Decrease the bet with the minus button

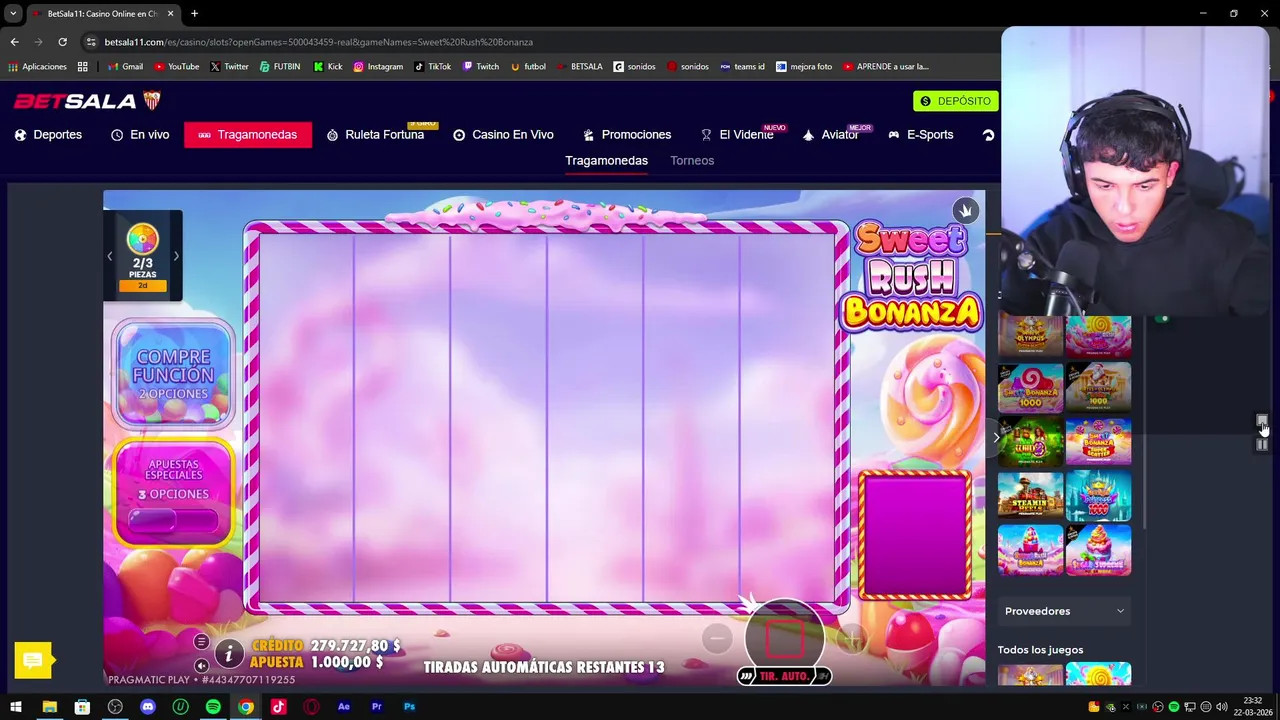click(x=717, y=638)
